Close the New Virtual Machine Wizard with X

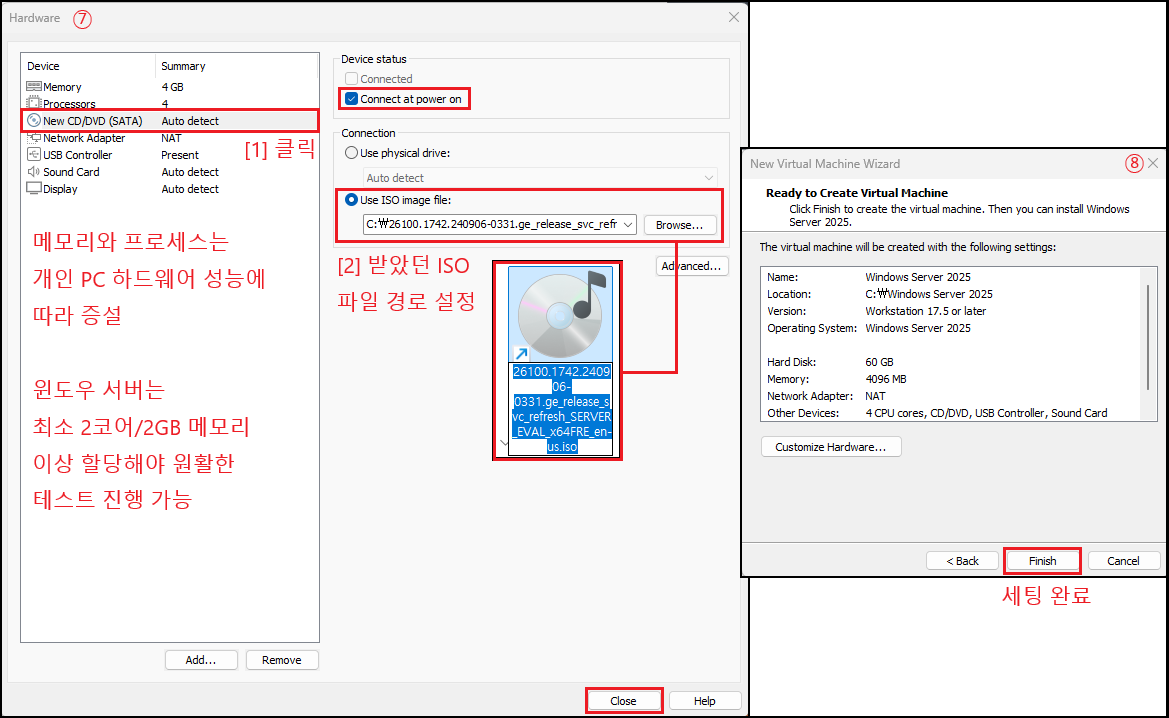(1153, 163)
